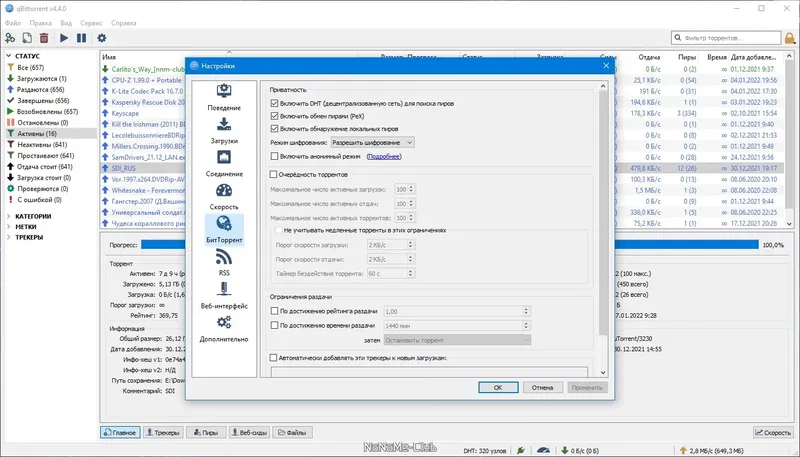Switch to the Файлы tab
The height and width of the screenshot is (457, 800).
click(292, 433)
